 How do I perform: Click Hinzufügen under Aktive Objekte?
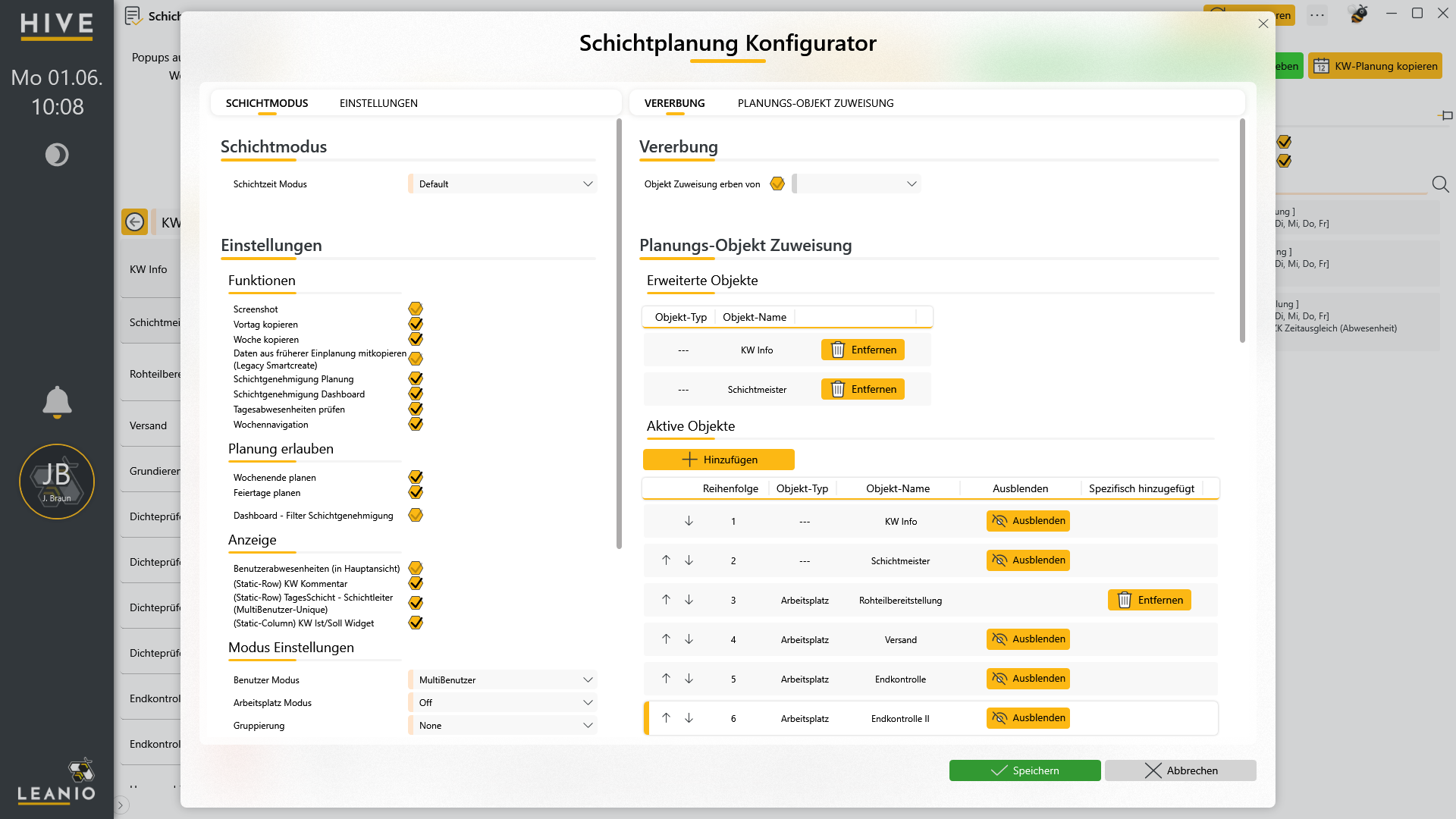click(719, 460)
